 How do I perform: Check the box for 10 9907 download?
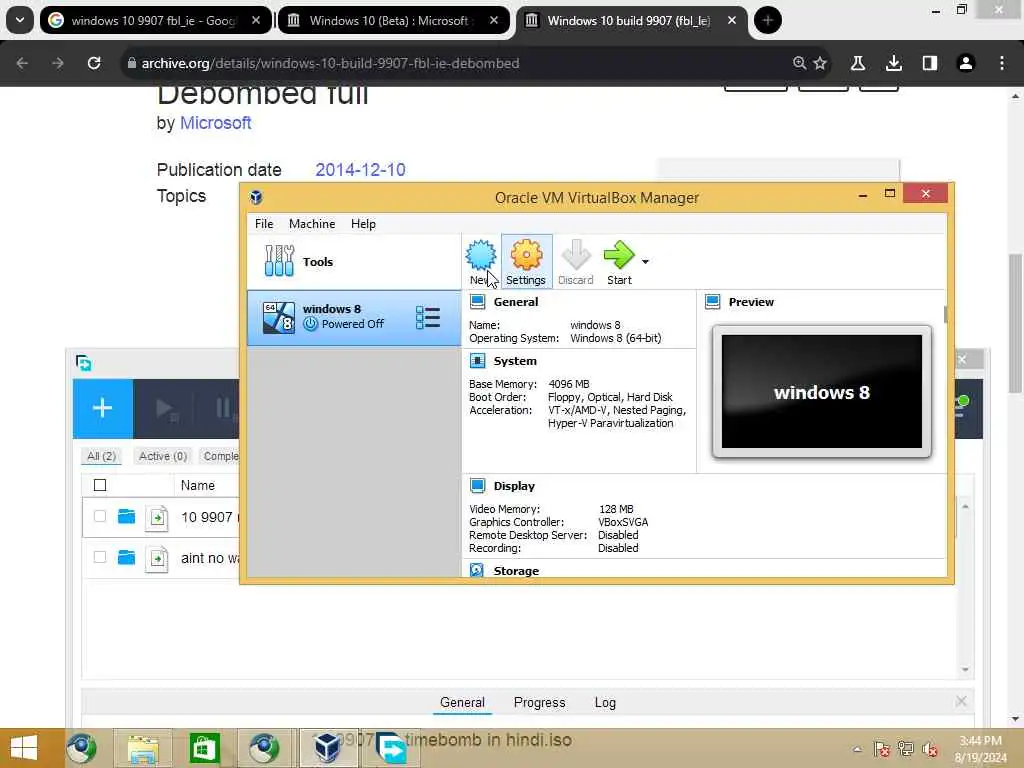(100, 517)
